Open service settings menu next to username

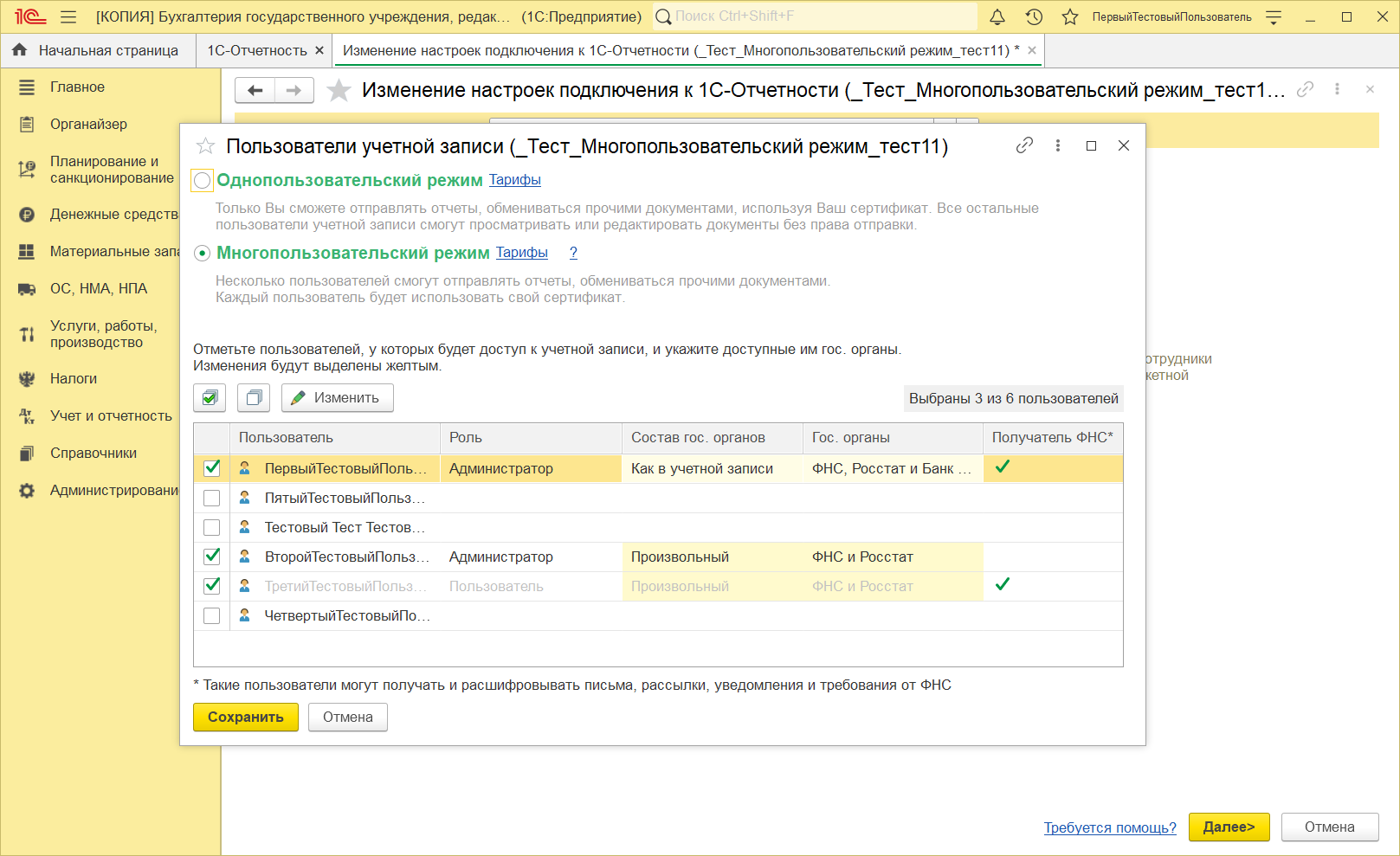(1274, 16)
